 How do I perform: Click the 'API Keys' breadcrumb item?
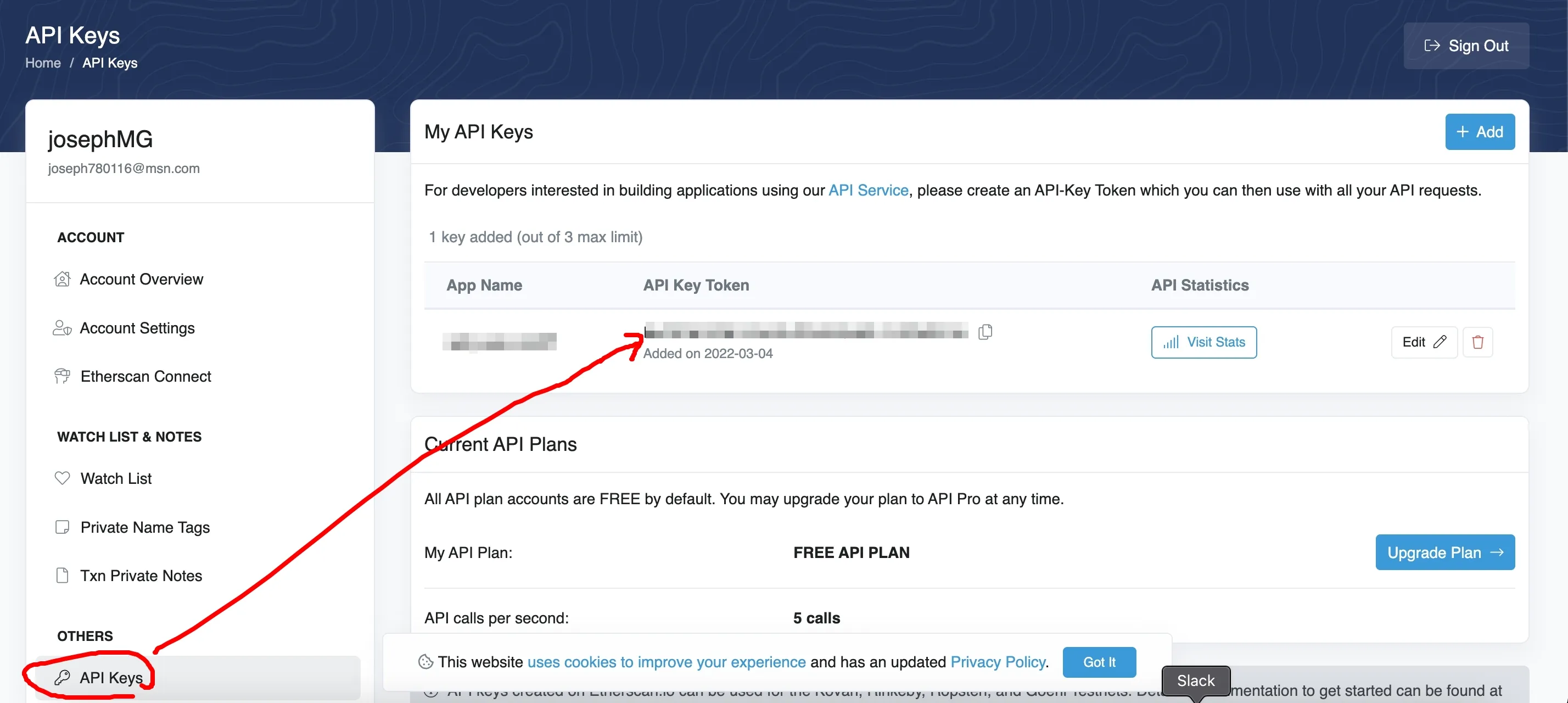tap(110, 63)
